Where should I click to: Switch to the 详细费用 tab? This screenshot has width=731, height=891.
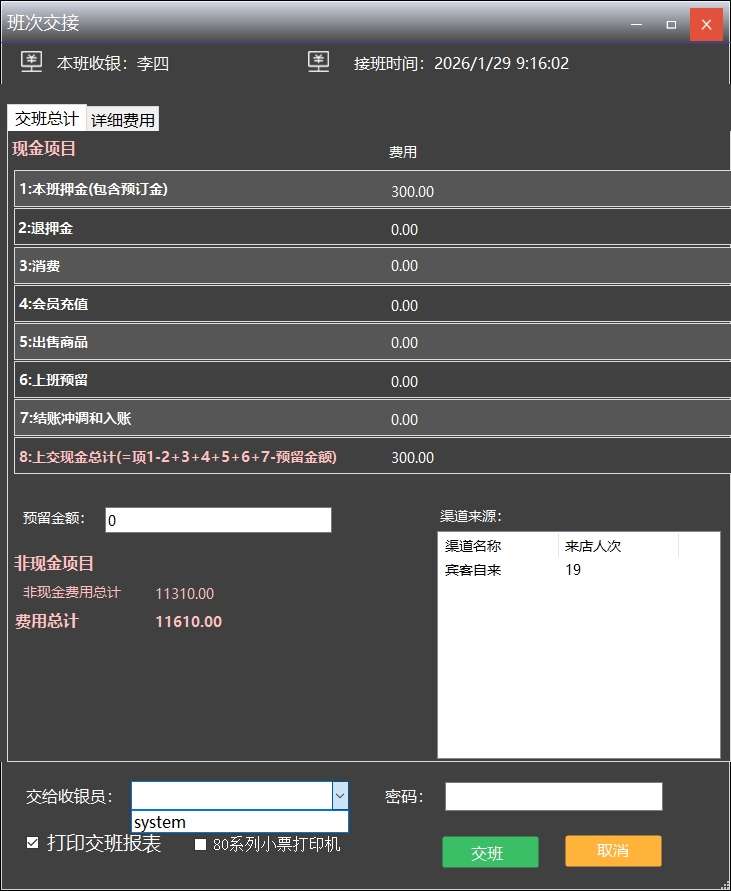click(123, 120)
